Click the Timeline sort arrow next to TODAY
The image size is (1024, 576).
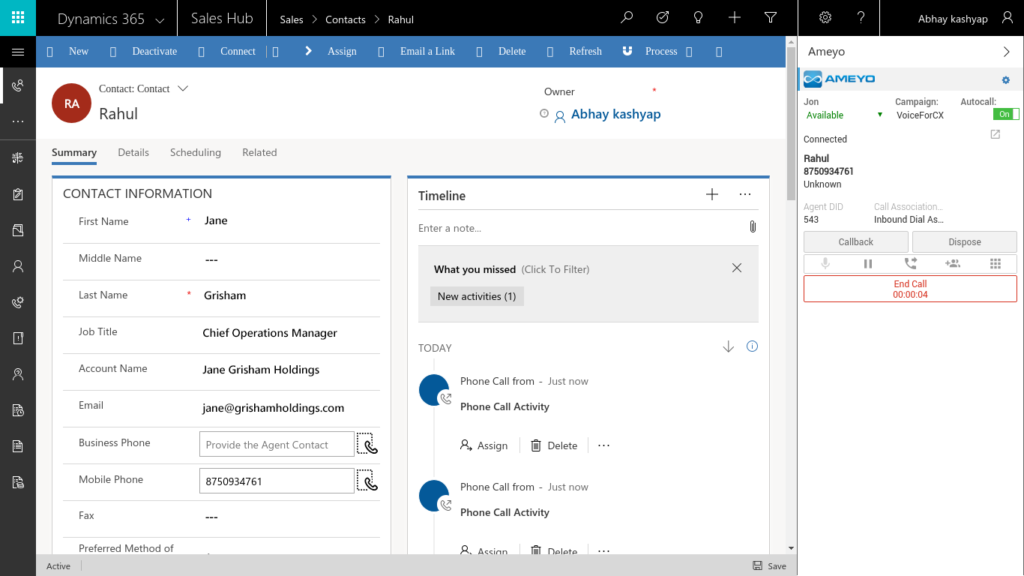click(728, 347)
